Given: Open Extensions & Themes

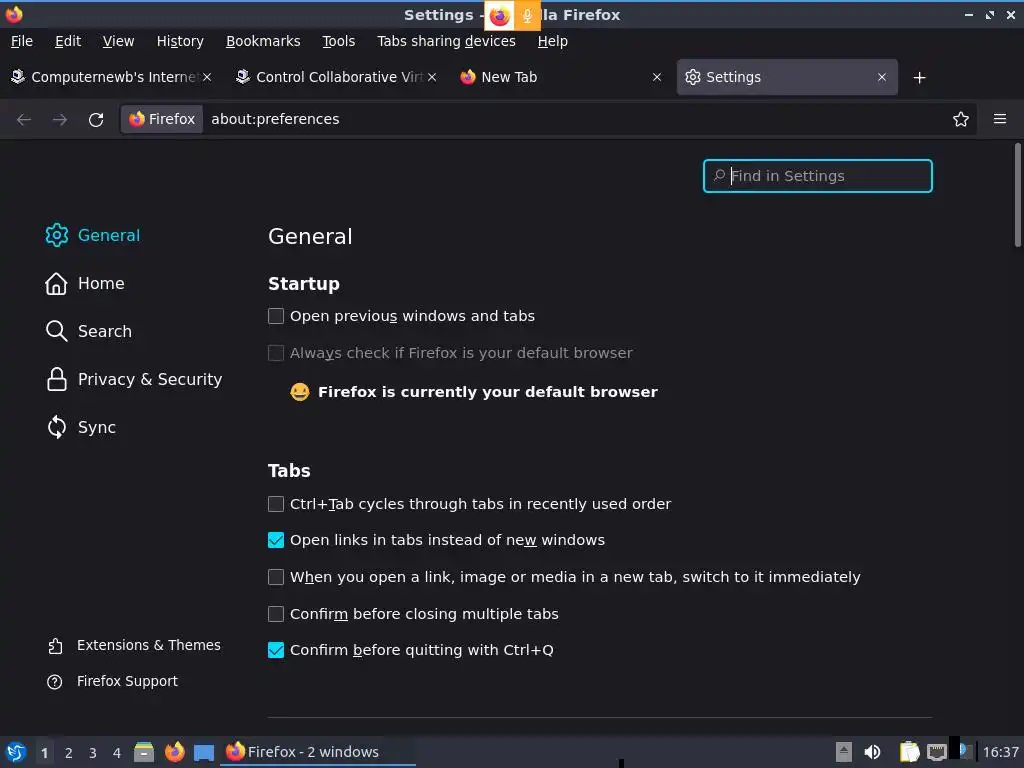Looking at the screenshot, I should tap(134, 645).
